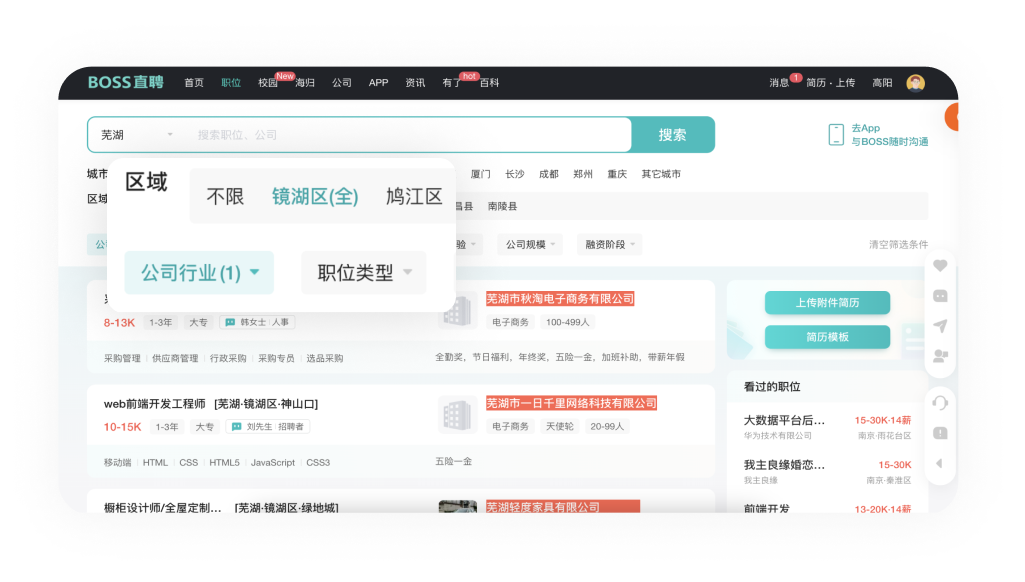Viewport: 1025px width, 582px height.
Task: Collapse sidebar with the left triangle icon
Action: pyautogui.click(x=939, y=464)
